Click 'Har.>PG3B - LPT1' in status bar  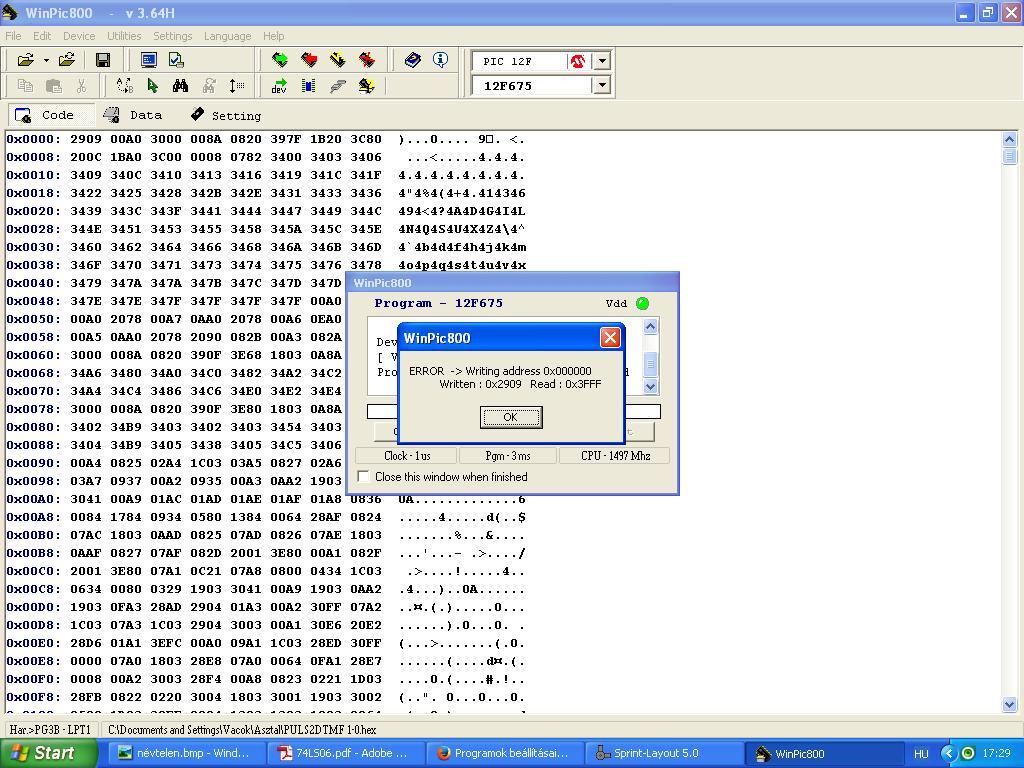point(50,730)
